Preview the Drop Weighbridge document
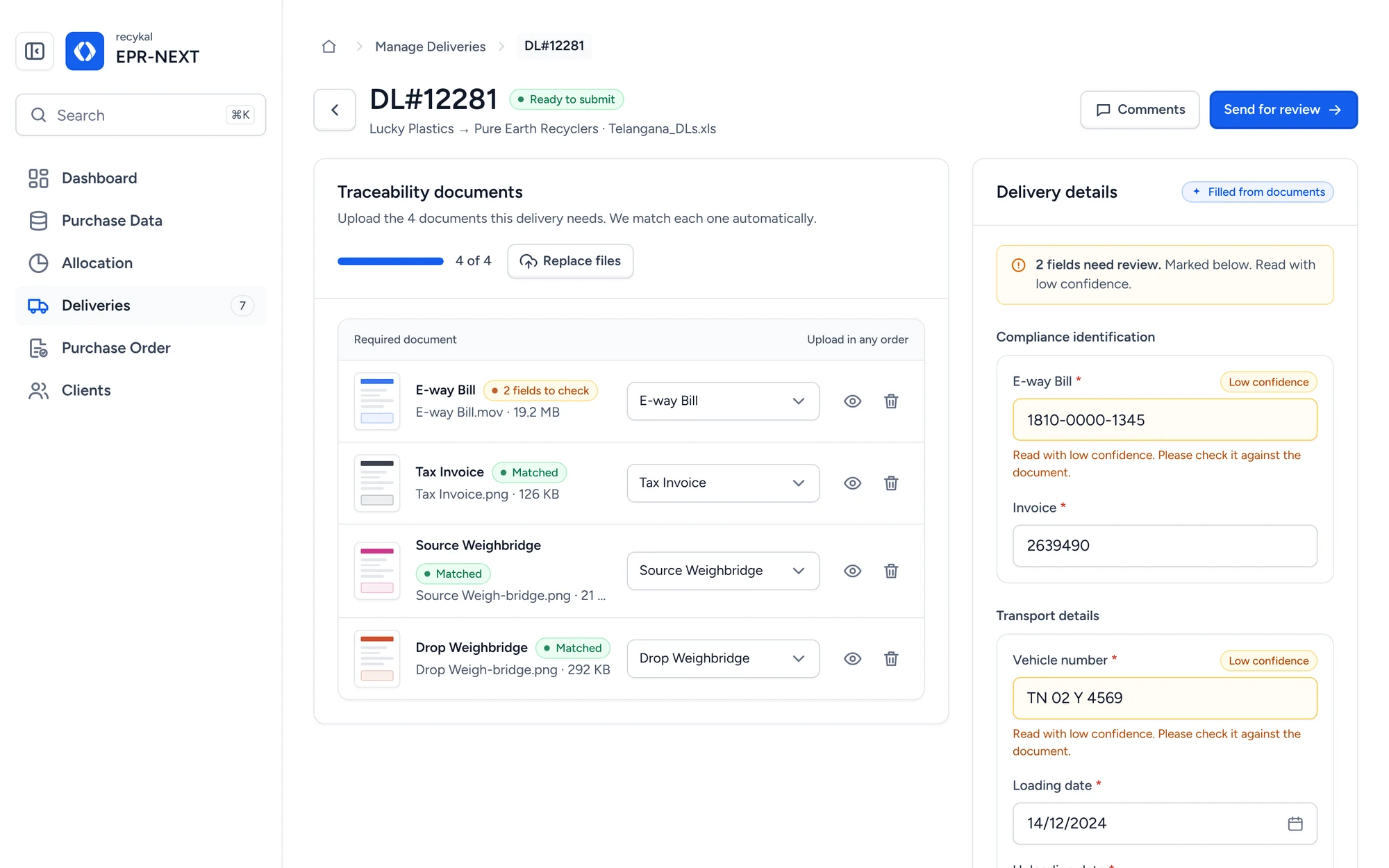1389x868 pixels. (x=852, y=659)
